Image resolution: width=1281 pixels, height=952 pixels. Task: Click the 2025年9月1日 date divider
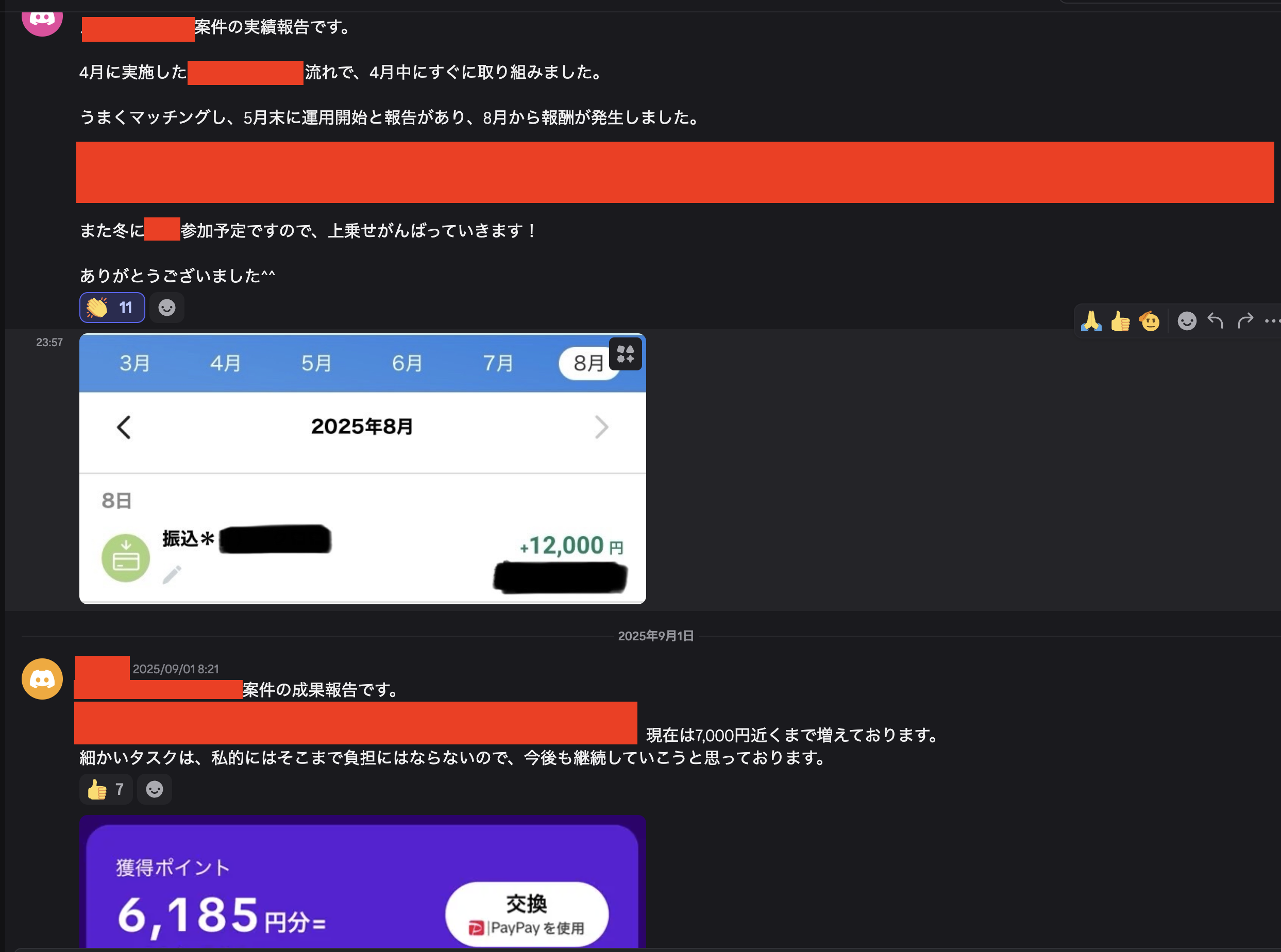pyautogui.click(x=656, y=636)
